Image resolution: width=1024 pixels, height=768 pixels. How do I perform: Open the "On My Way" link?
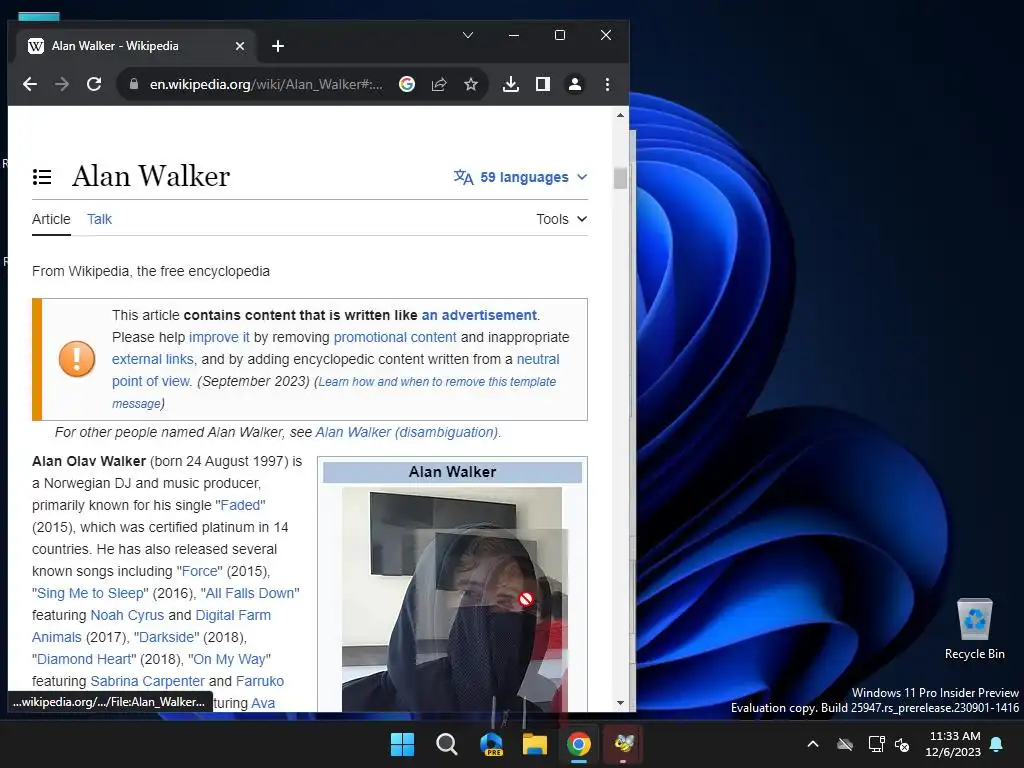coord(229,660)
